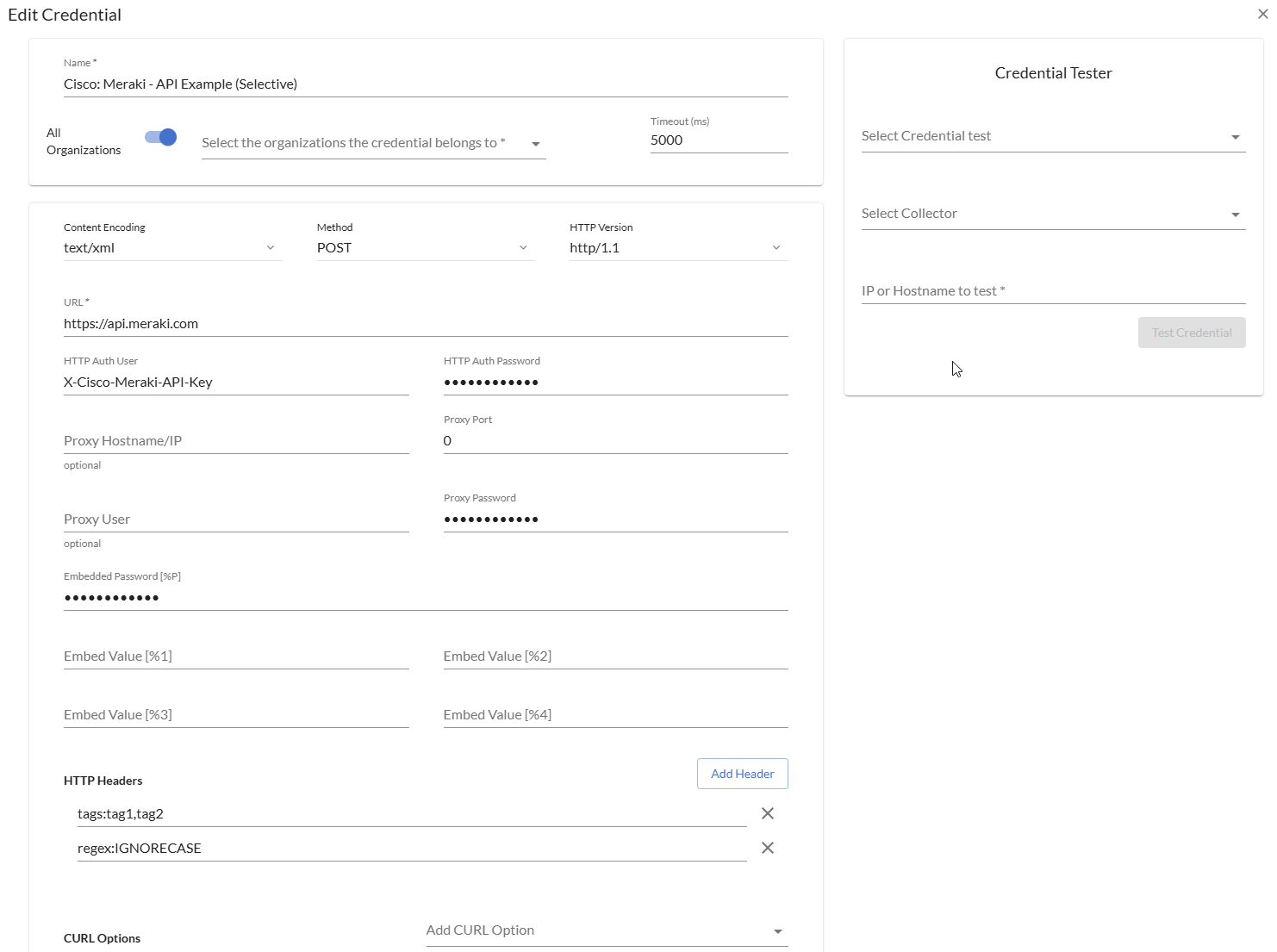1277x952 pixels.
Task: Click into the credential Name field
Action: pos(425,84)
